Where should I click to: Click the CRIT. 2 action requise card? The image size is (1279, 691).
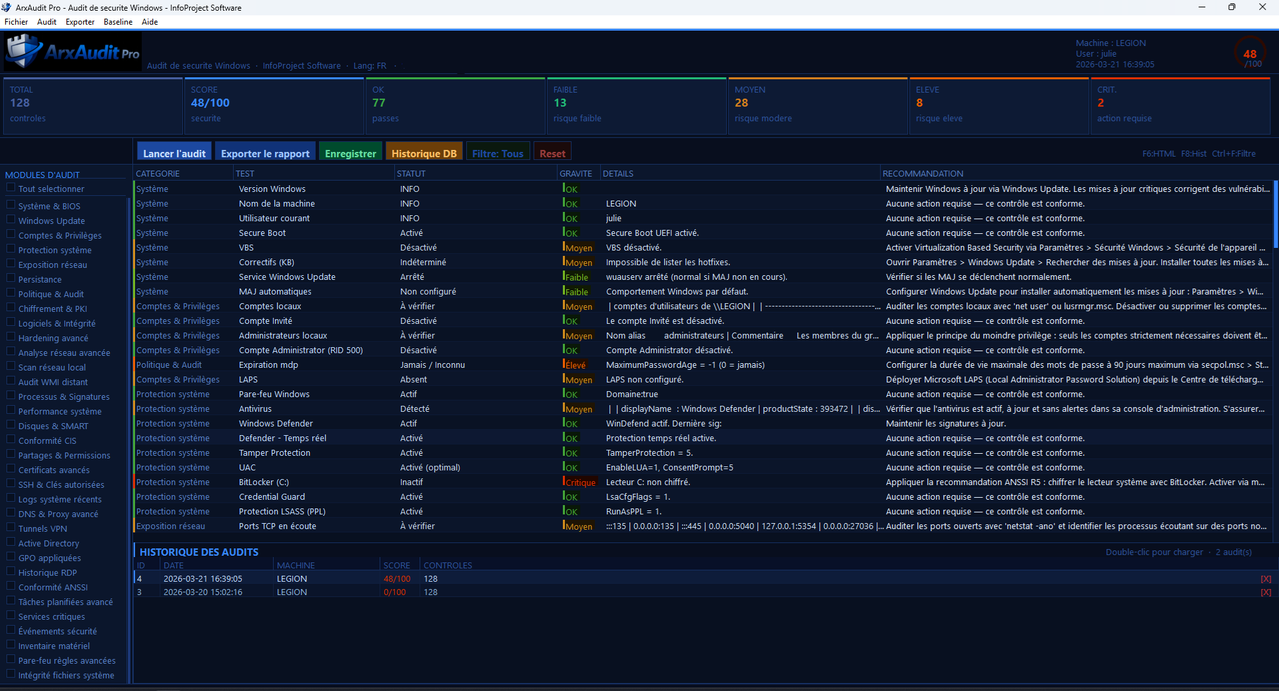click(1183, 105)
